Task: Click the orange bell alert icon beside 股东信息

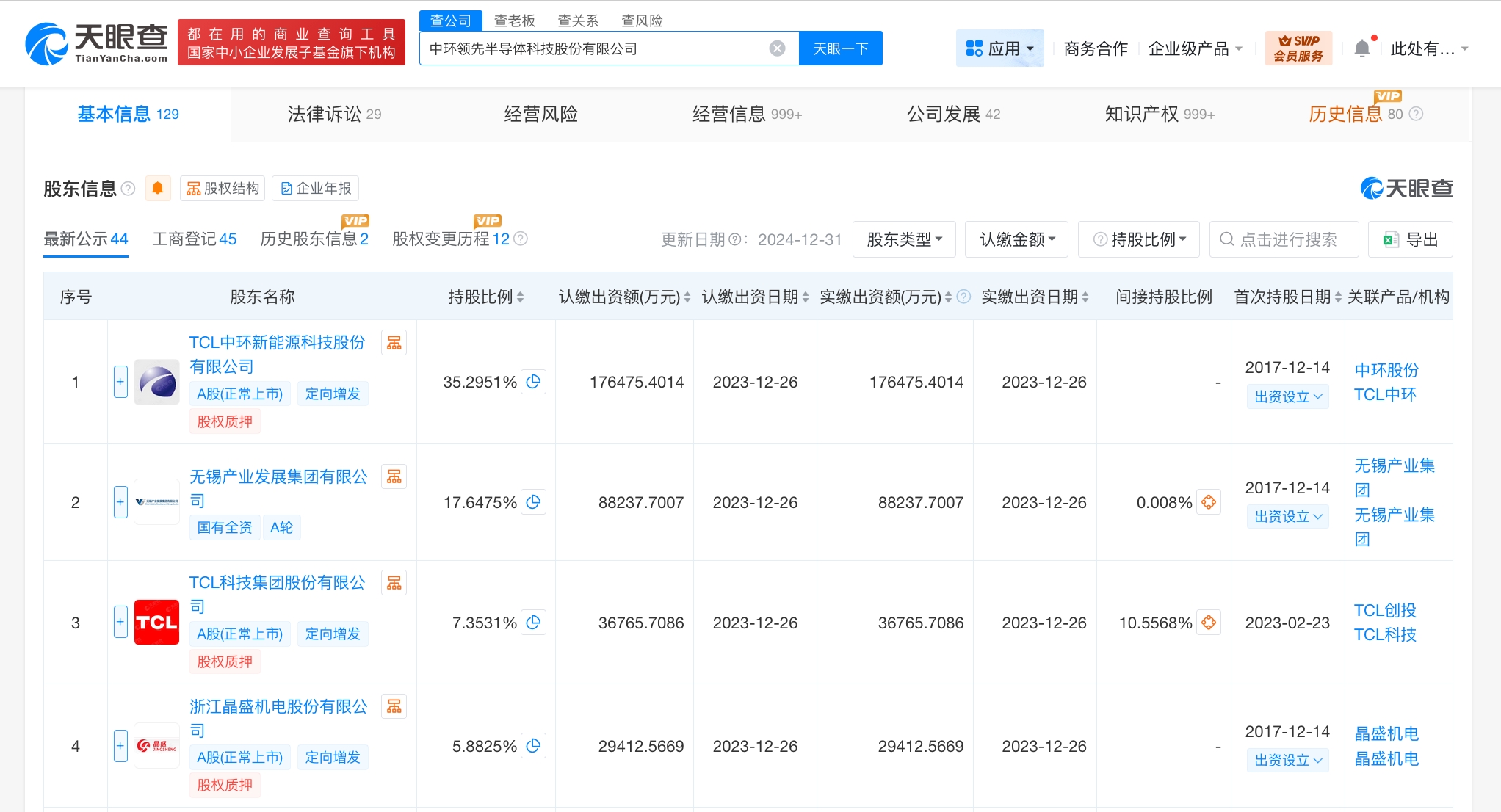Action: point(157,189)
